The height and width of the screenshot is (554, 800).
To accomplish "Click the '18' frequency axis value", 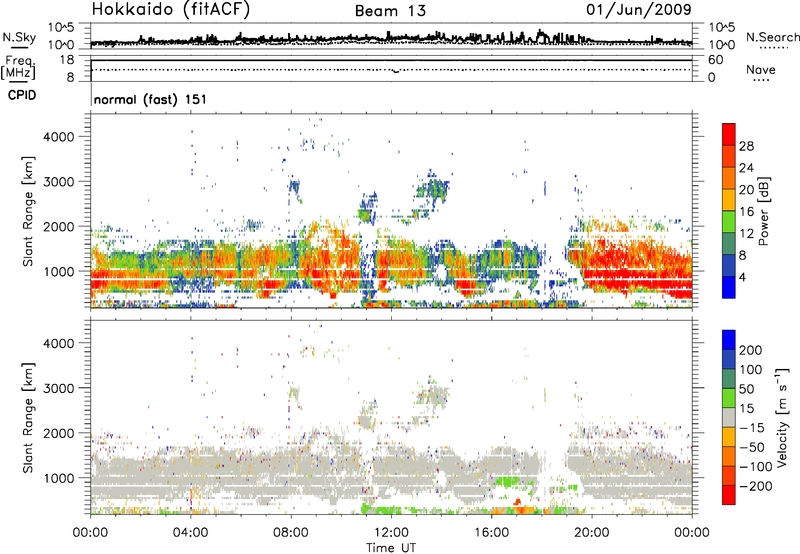I will pyautogui.click(x=66, y=60).
